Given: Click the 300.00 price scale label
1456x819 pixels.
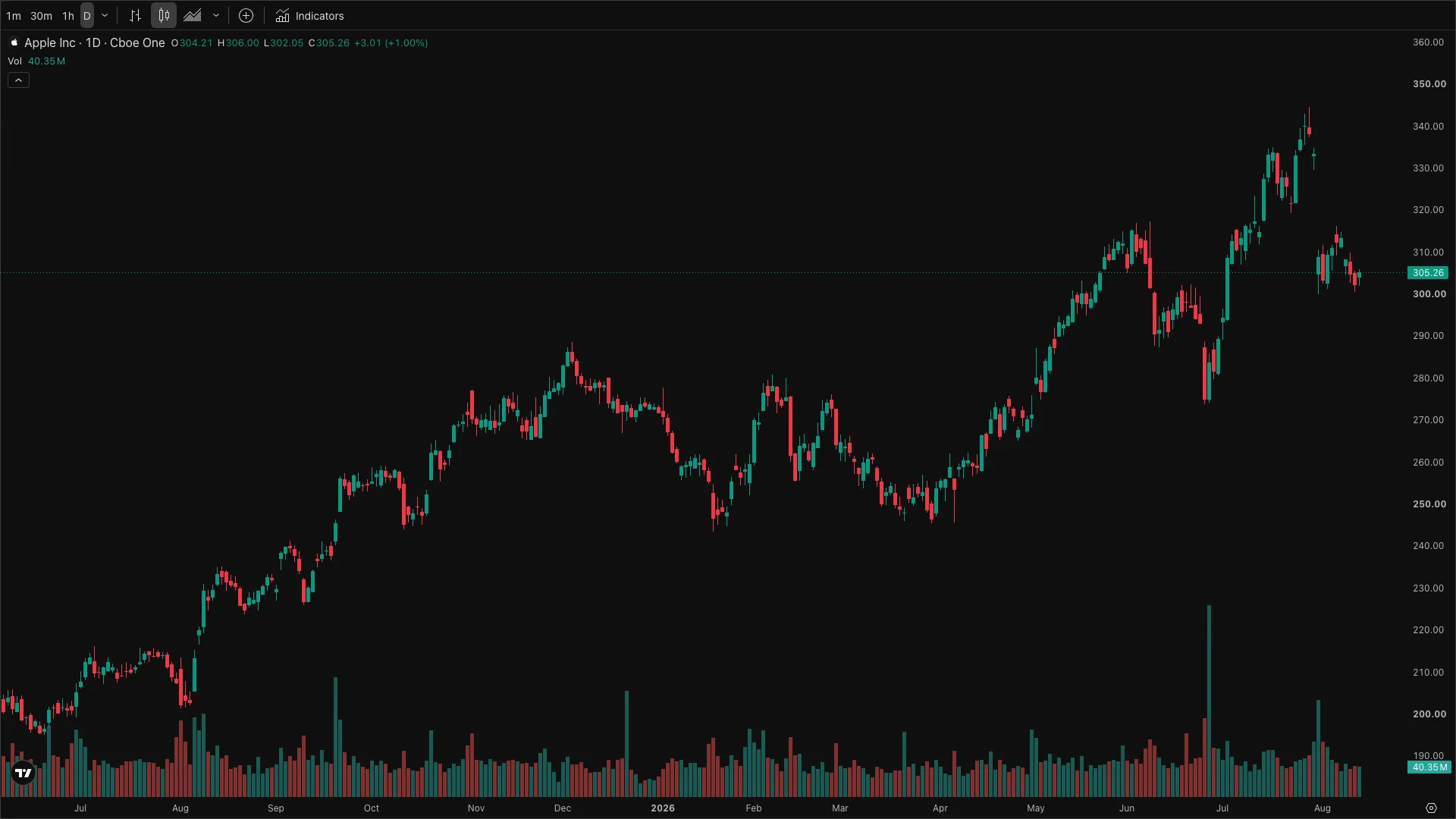Looking at the screenshot, I should (1429, 294).
